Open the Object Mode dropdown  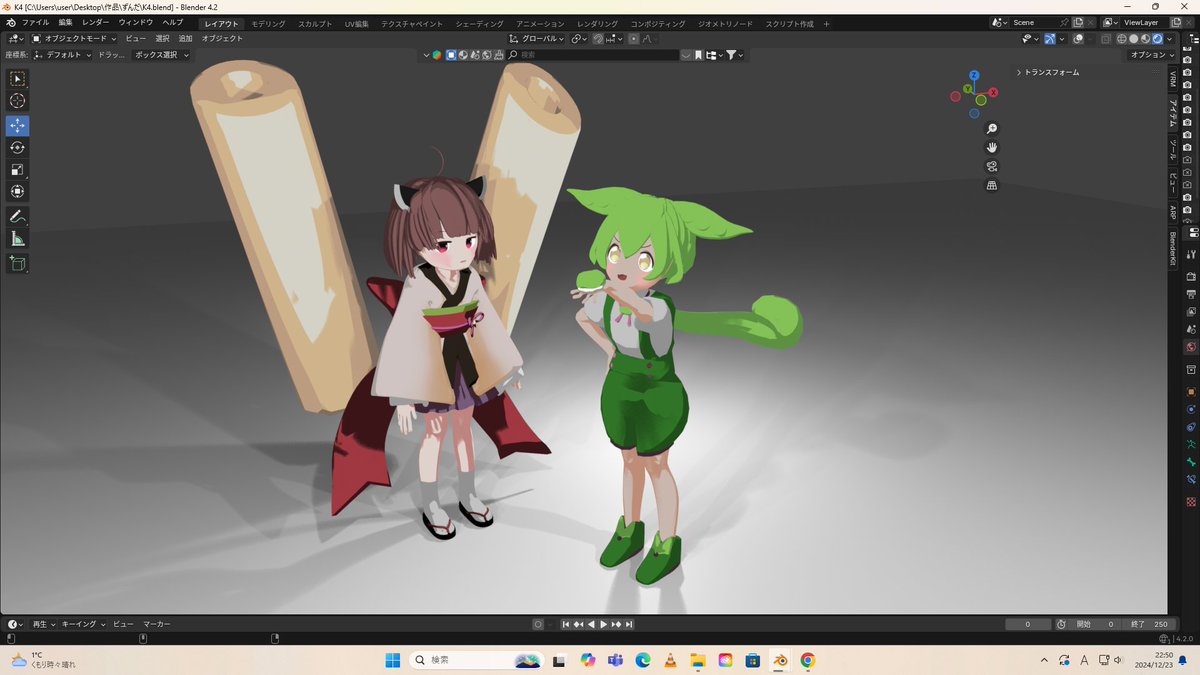coord(74,39)
